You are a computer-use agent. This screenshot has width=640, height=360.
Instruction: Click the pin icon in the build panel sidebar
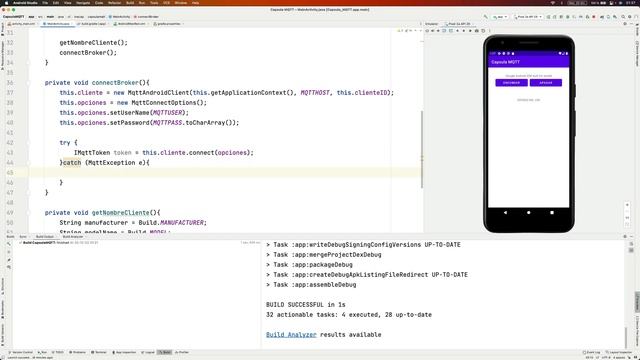point(9,260)
